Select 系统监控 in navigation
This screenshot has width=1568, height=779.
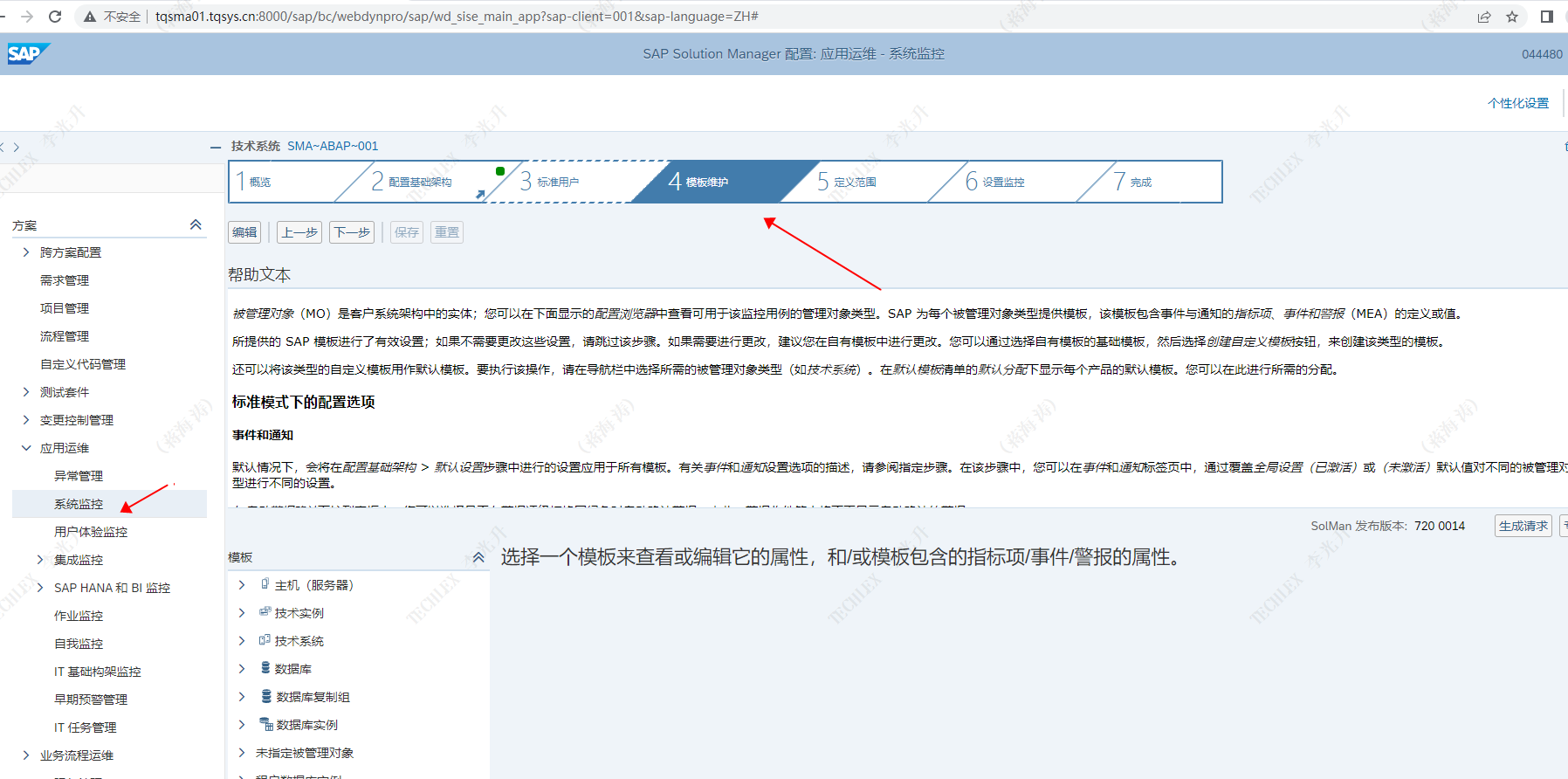click(79, 504)
